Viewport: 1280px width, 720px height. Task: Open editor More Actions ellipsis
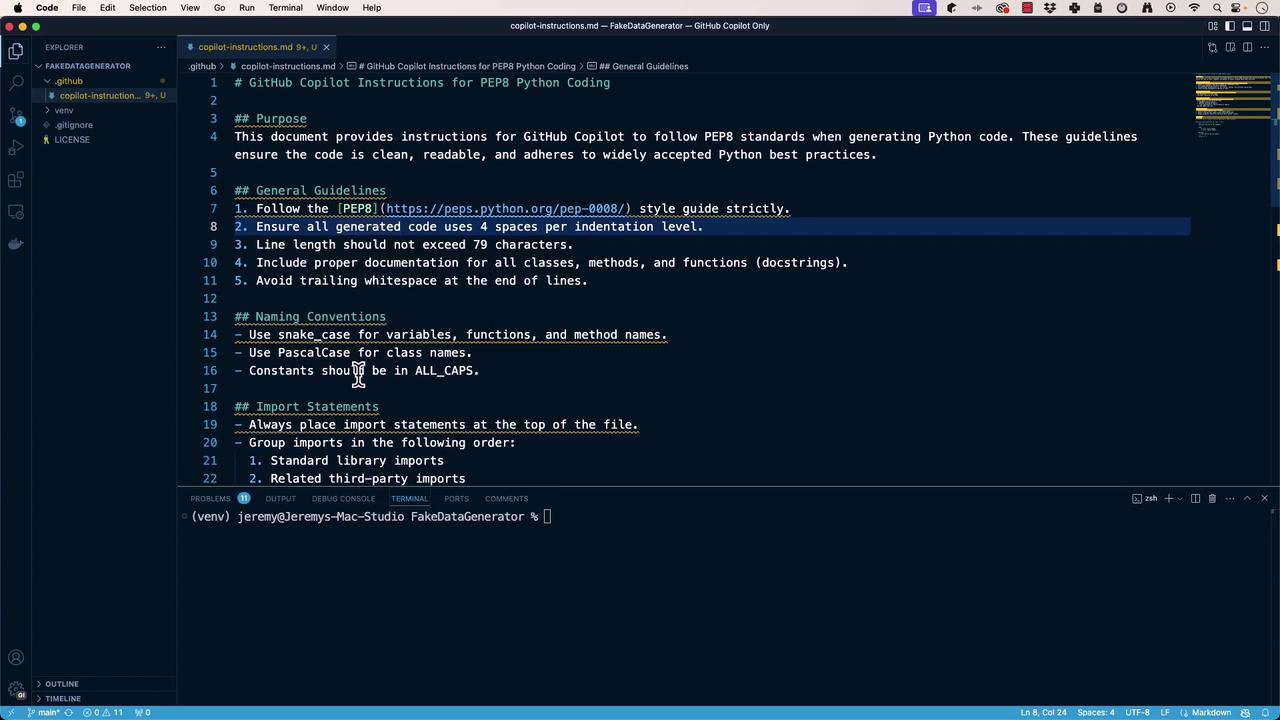pyautogui.click(x=1265, y=47)
